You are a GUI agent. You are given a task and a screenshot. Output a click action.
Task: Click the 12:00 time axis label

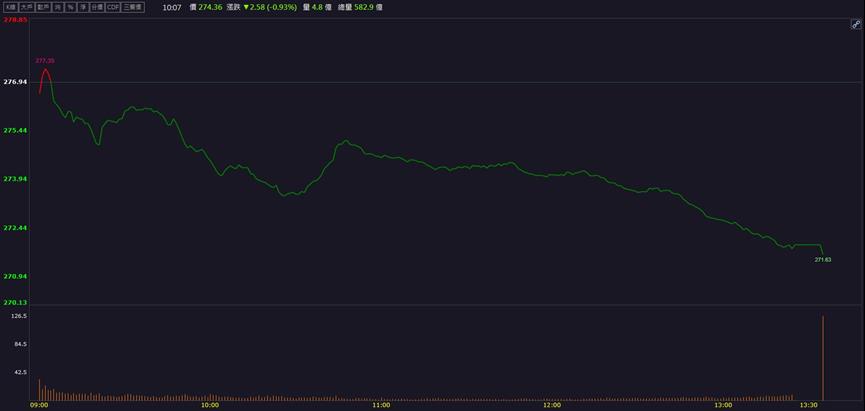tap(553, 405)
